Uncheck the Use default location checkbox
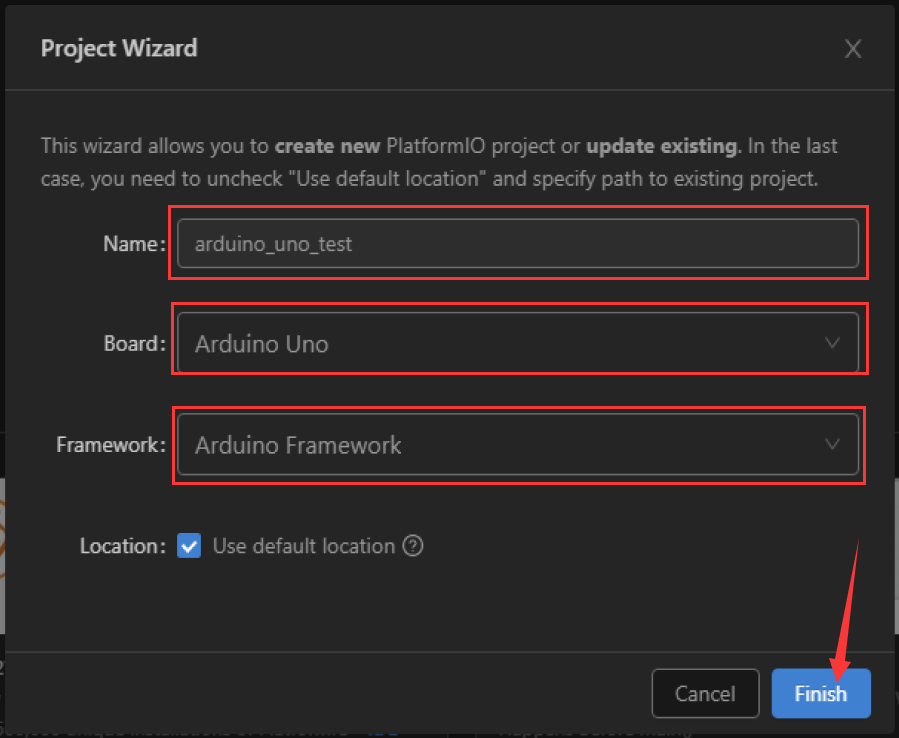This screenshot has height=738, width=899. pyautogui.click(x=189, y=546)
